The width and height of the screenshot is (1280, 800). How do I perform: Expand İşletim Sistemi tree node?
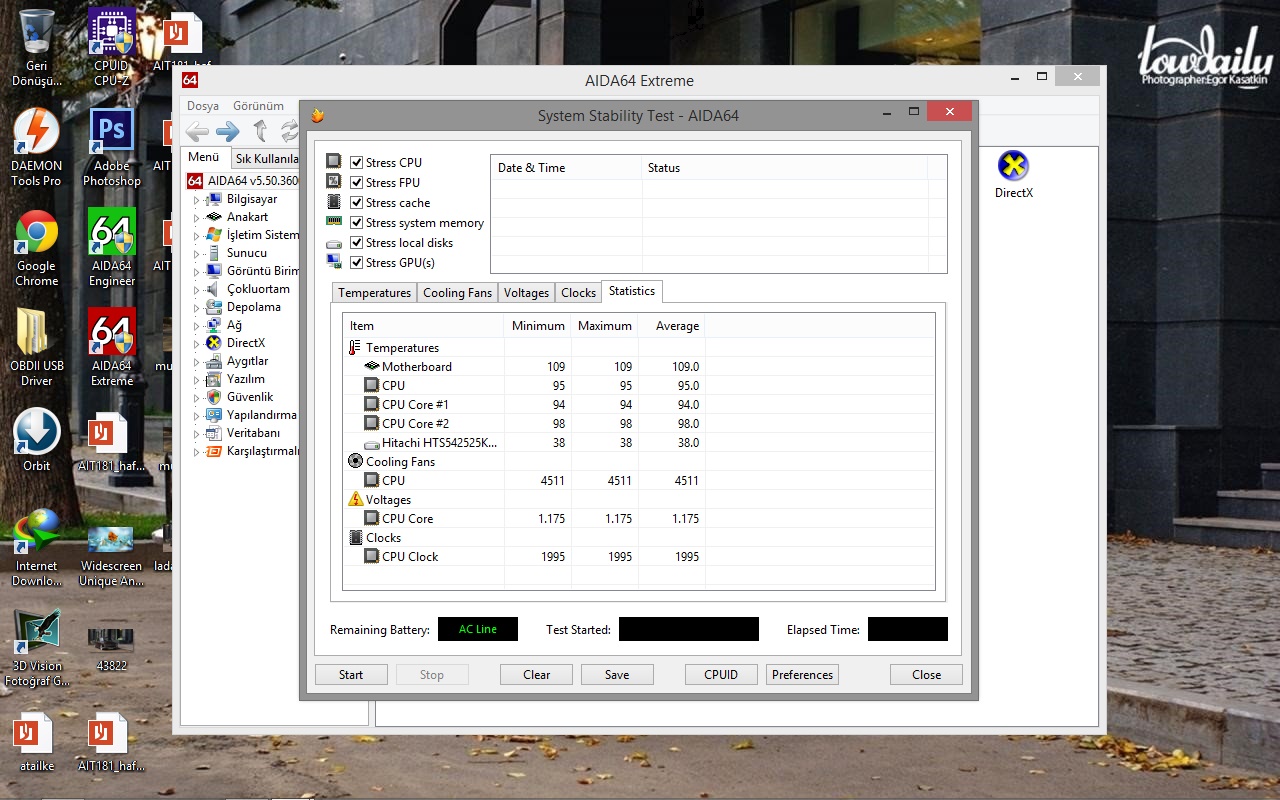(x=196, y=235)
